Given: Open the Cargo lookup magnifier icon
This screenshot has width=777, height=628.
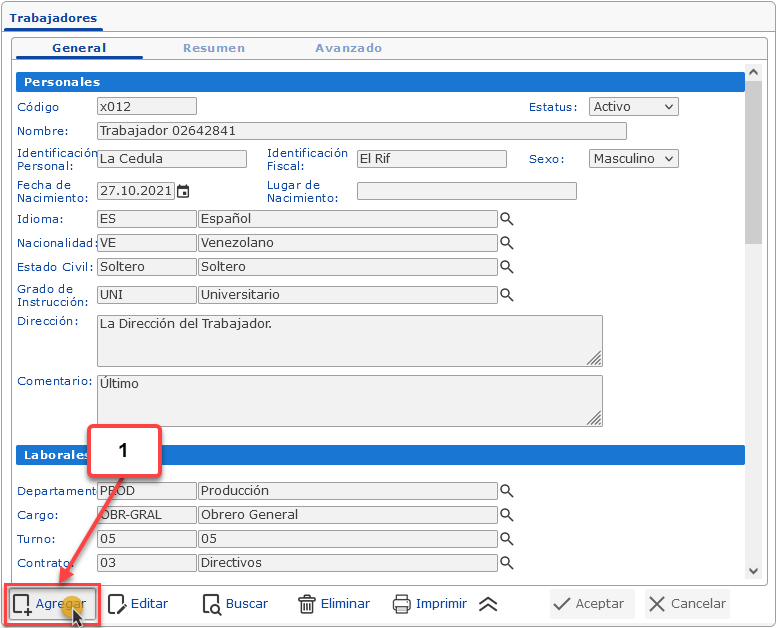Looking at the screenshot, I should 507,515.
